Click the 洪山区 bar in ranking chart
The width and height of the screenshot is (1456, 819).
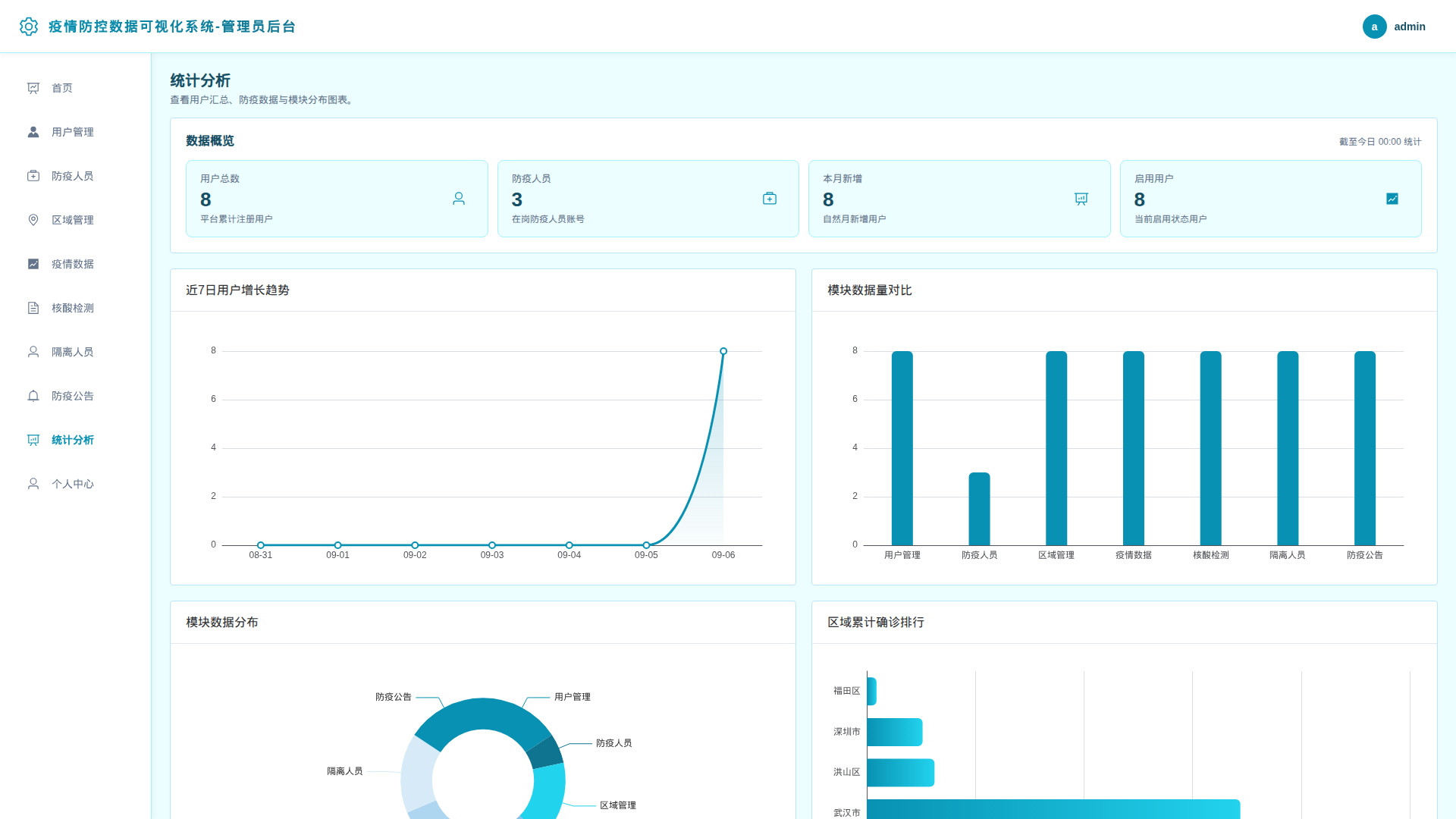tap(901, 773)
